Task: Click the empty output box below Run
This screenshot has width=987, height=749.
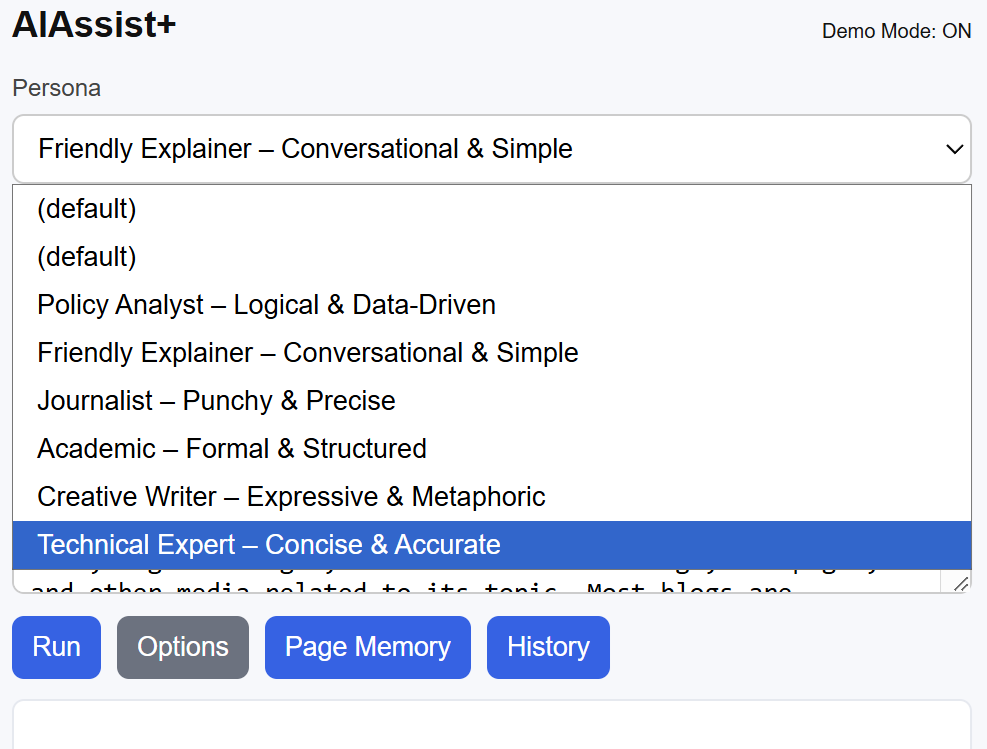Action: (x=490, y=725)
